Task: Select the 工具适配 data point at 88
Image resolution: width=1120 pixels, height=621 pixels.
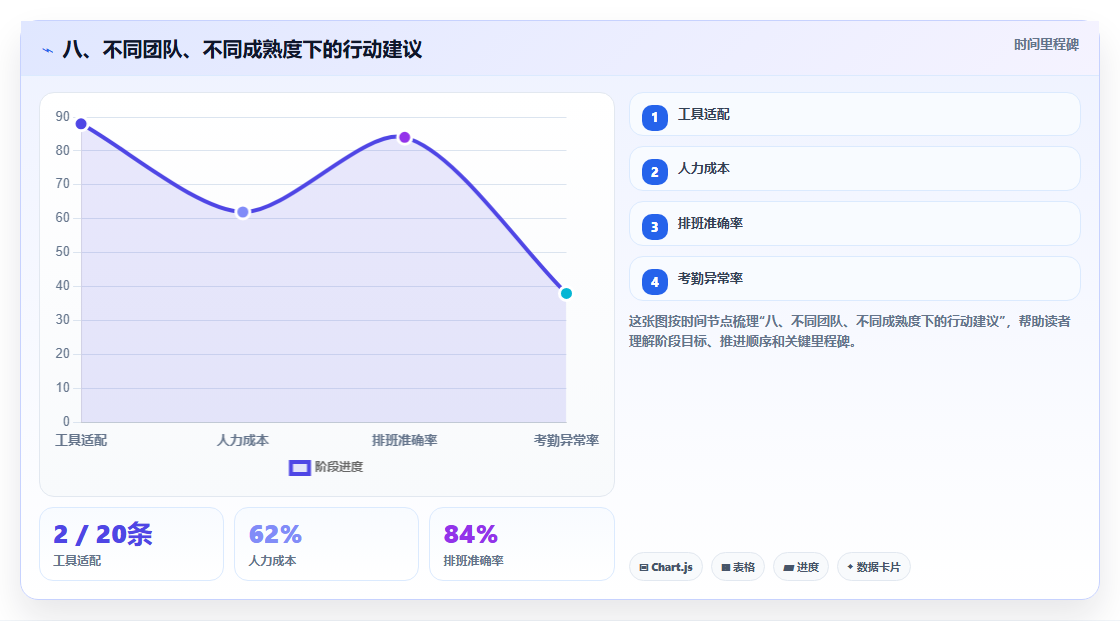Action: click(x=81, y=124)
